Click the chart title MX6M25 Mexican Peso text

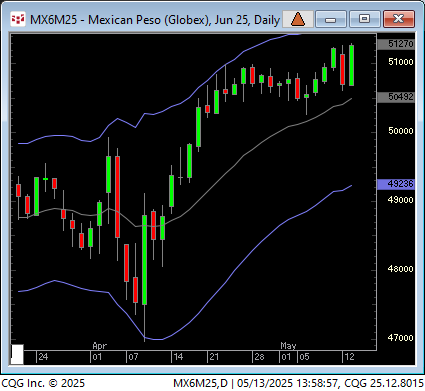click(x=155, y=20)
